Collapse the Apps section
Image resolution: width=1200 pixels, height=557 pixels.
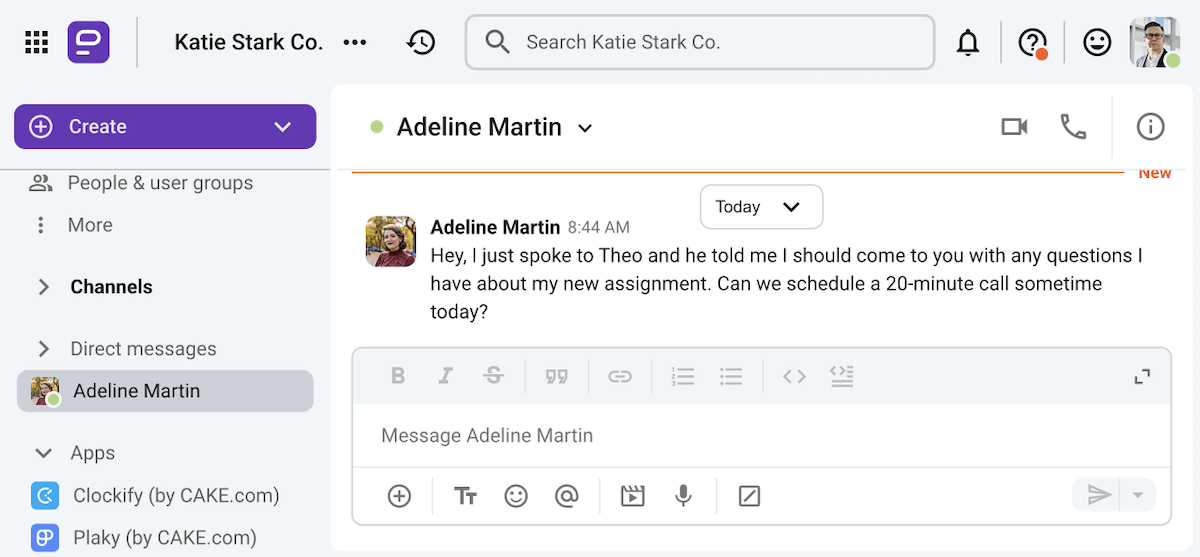[x=43, y=453]
